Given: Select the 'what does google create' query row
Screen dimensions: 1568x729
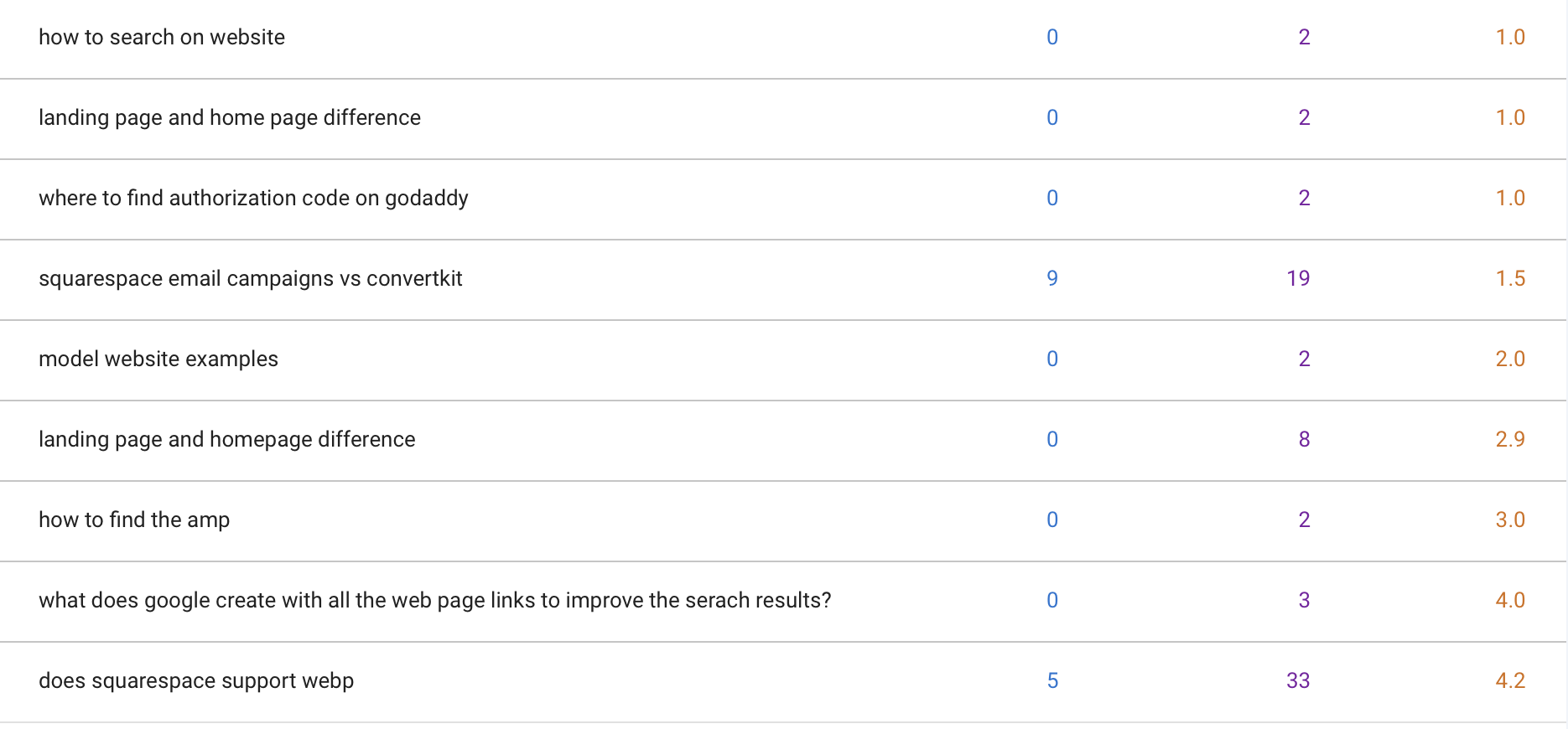Looking at the screenshot, I should (783, 601).
